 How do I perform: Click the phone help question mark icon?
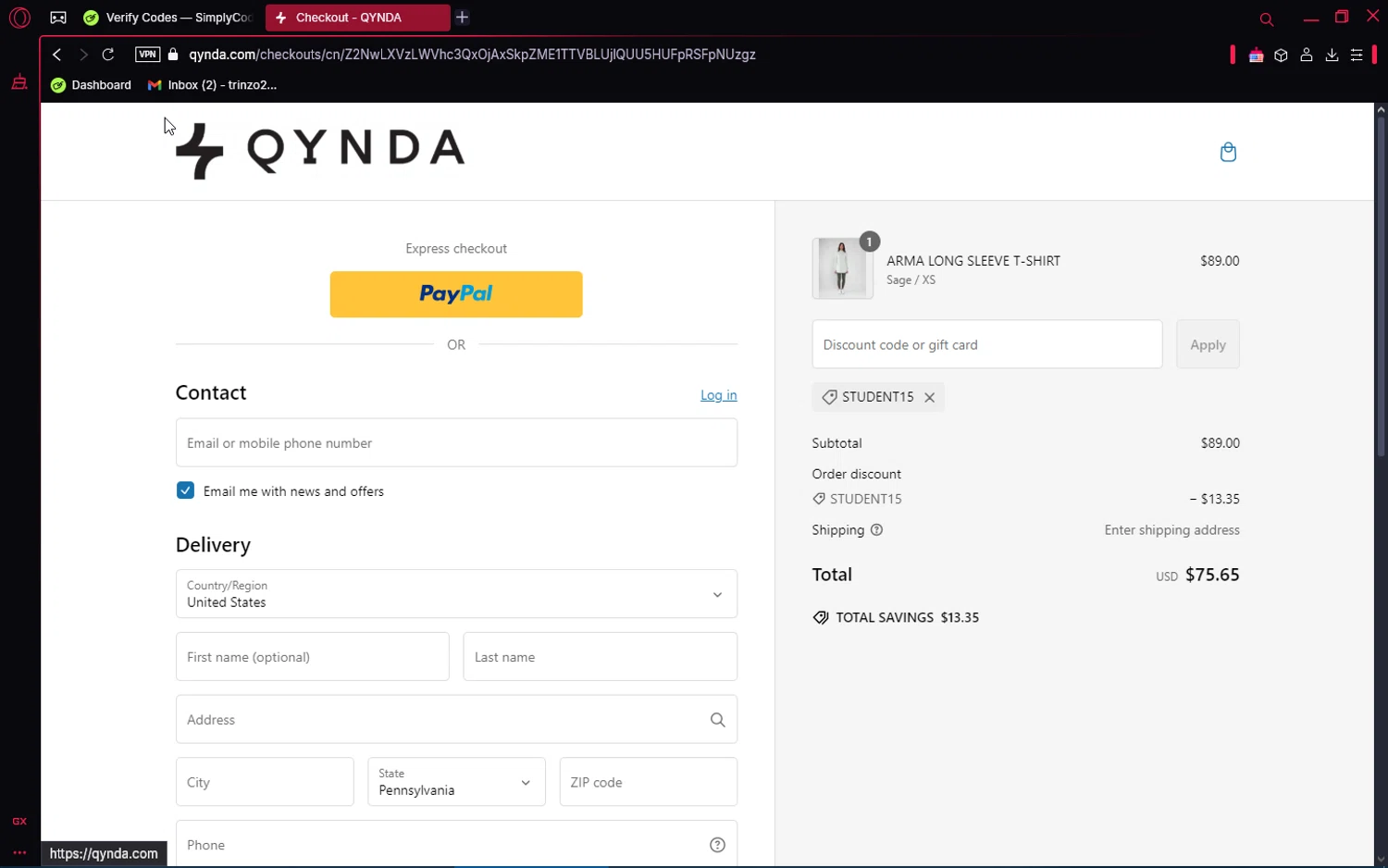(717, 845)
